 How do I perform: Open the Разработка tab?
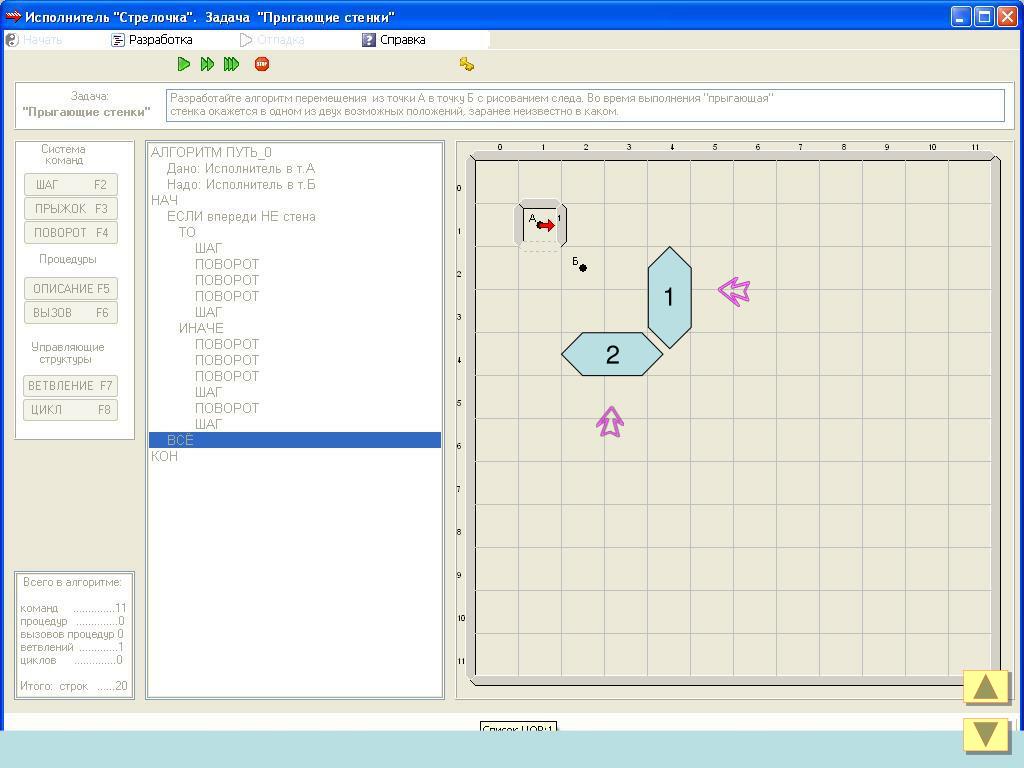pyautogui.click(x=152, y=40)
